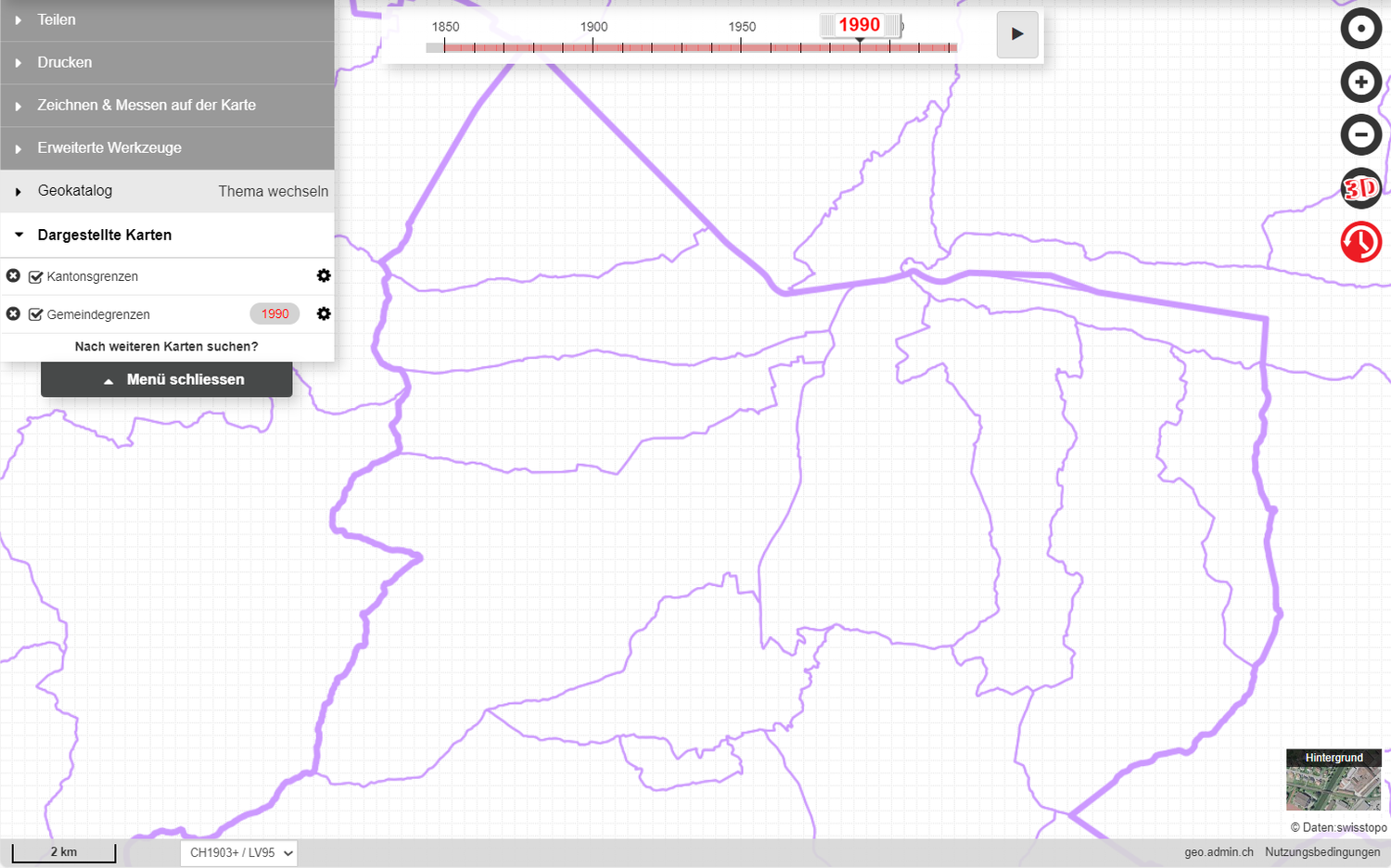Switch to 3D view
Screen dimensions: 1391x868
1360,189
